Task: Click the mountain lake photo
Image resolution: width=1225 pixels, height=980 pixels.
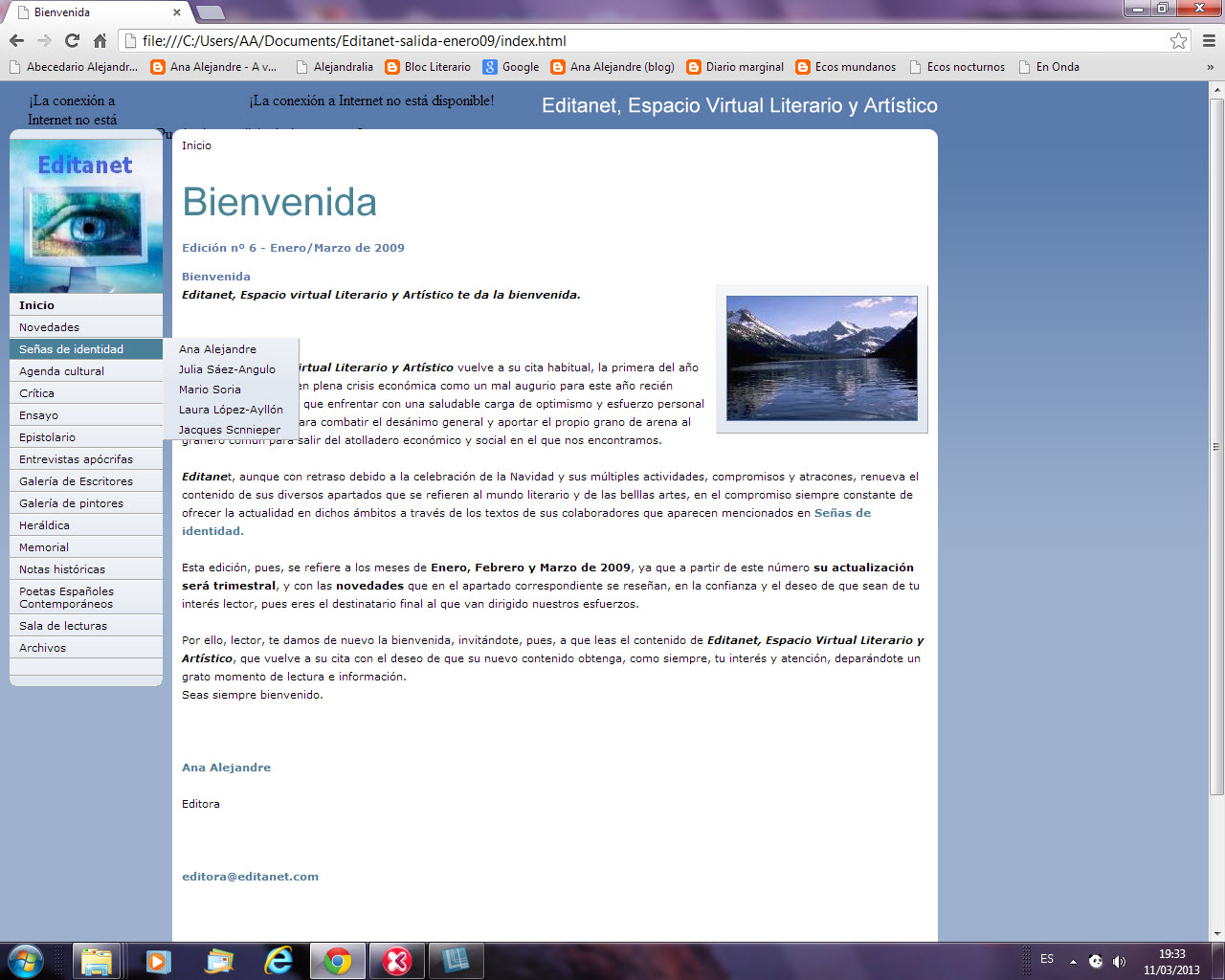Action: tap(821, 358)
